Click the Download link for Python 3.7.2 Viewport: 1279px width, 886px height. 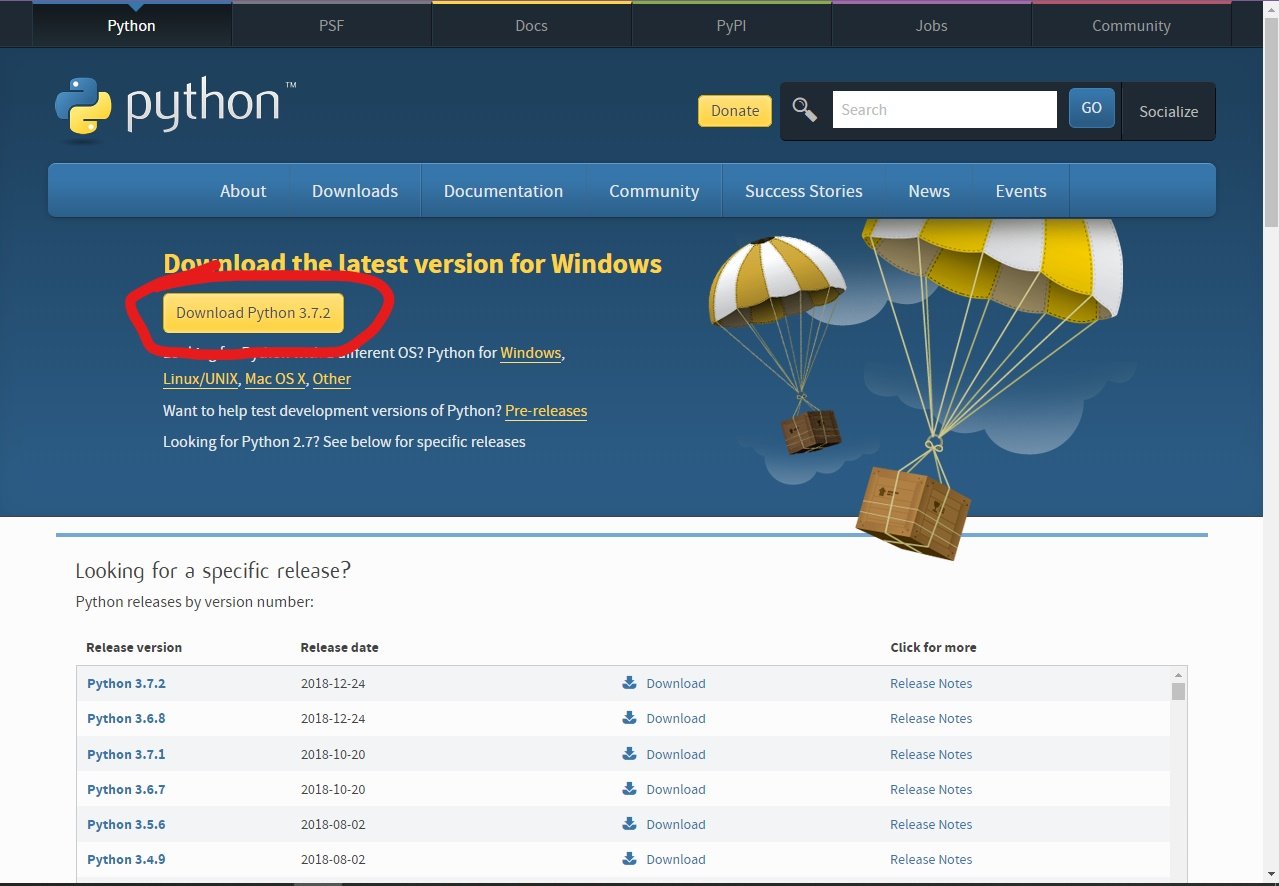[676, 683]
